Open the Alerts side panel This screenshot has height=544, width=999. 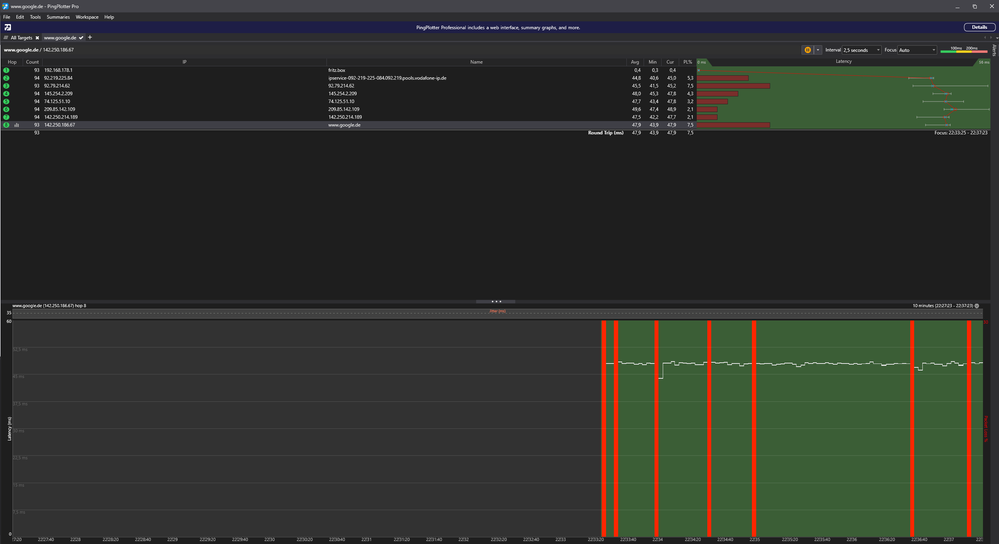995,50
